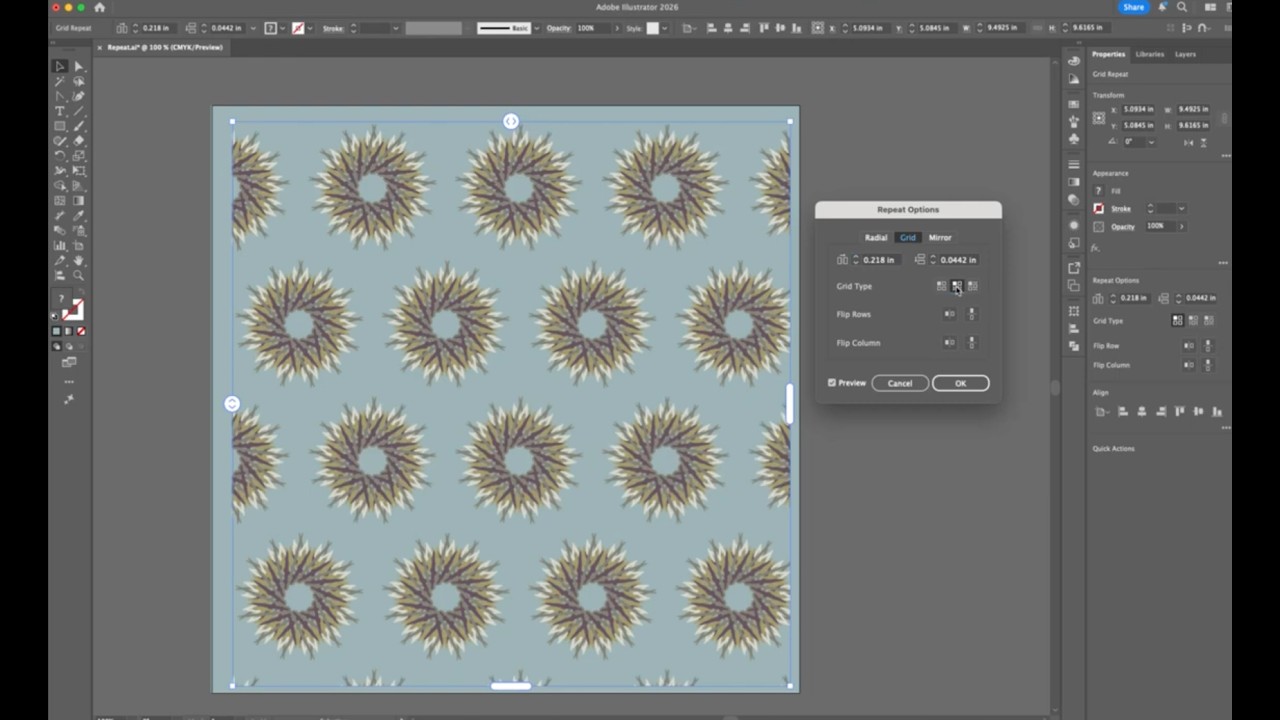Viewport: 1280px width, 720px height.
Task: Toggle the Preview checkbox
Action: point(832,383)
